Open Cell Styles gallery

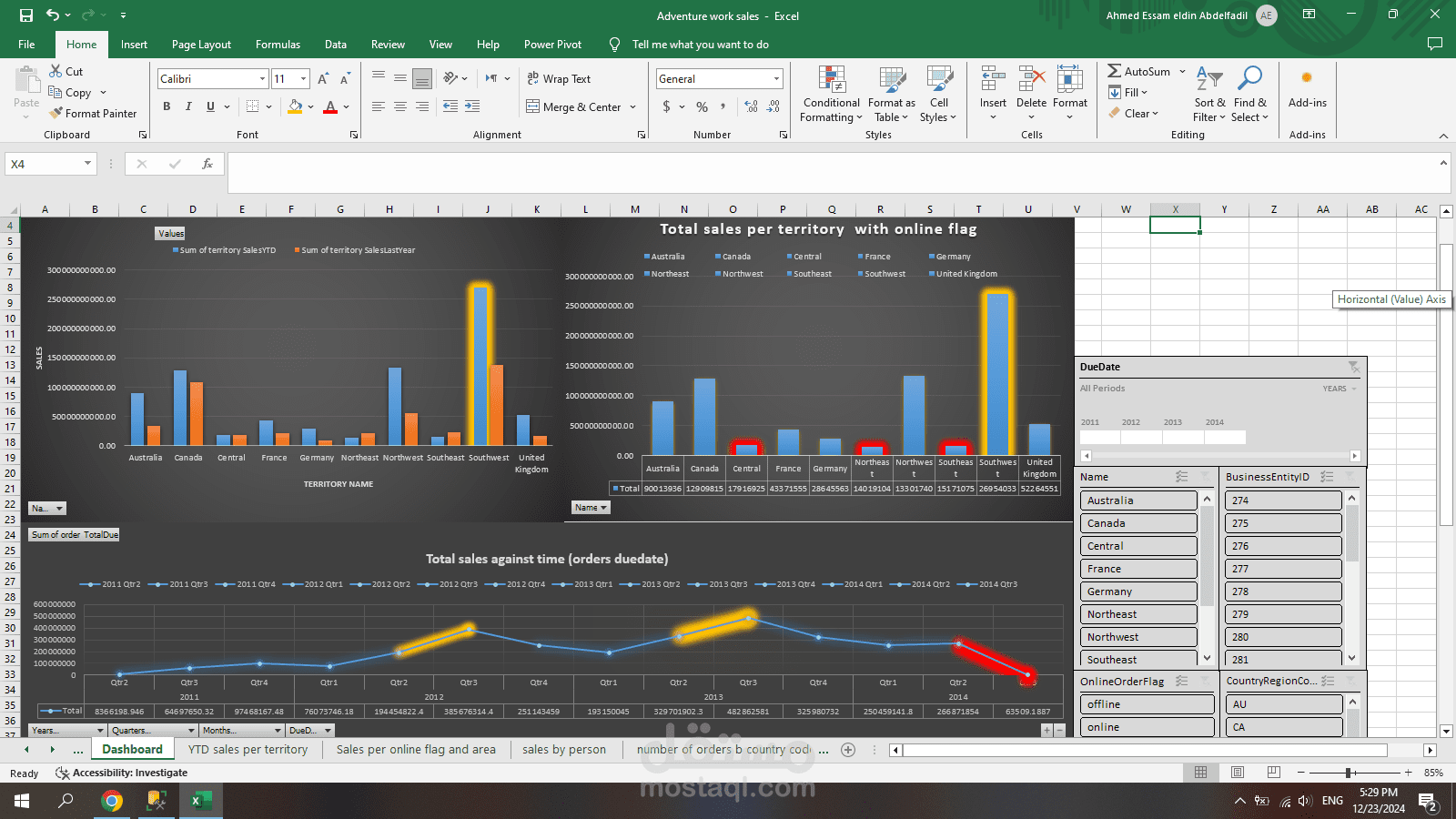pos(938,94)
